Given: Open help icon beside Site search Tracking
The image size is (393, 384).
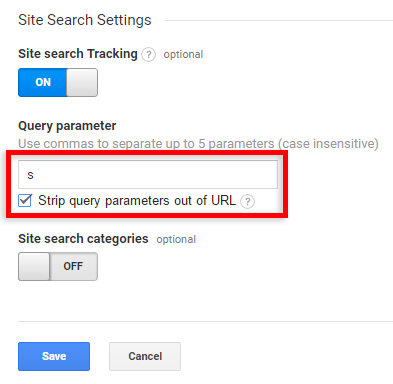Looking at the screenshot, I should pyautogui.click(x=148, y=54).
